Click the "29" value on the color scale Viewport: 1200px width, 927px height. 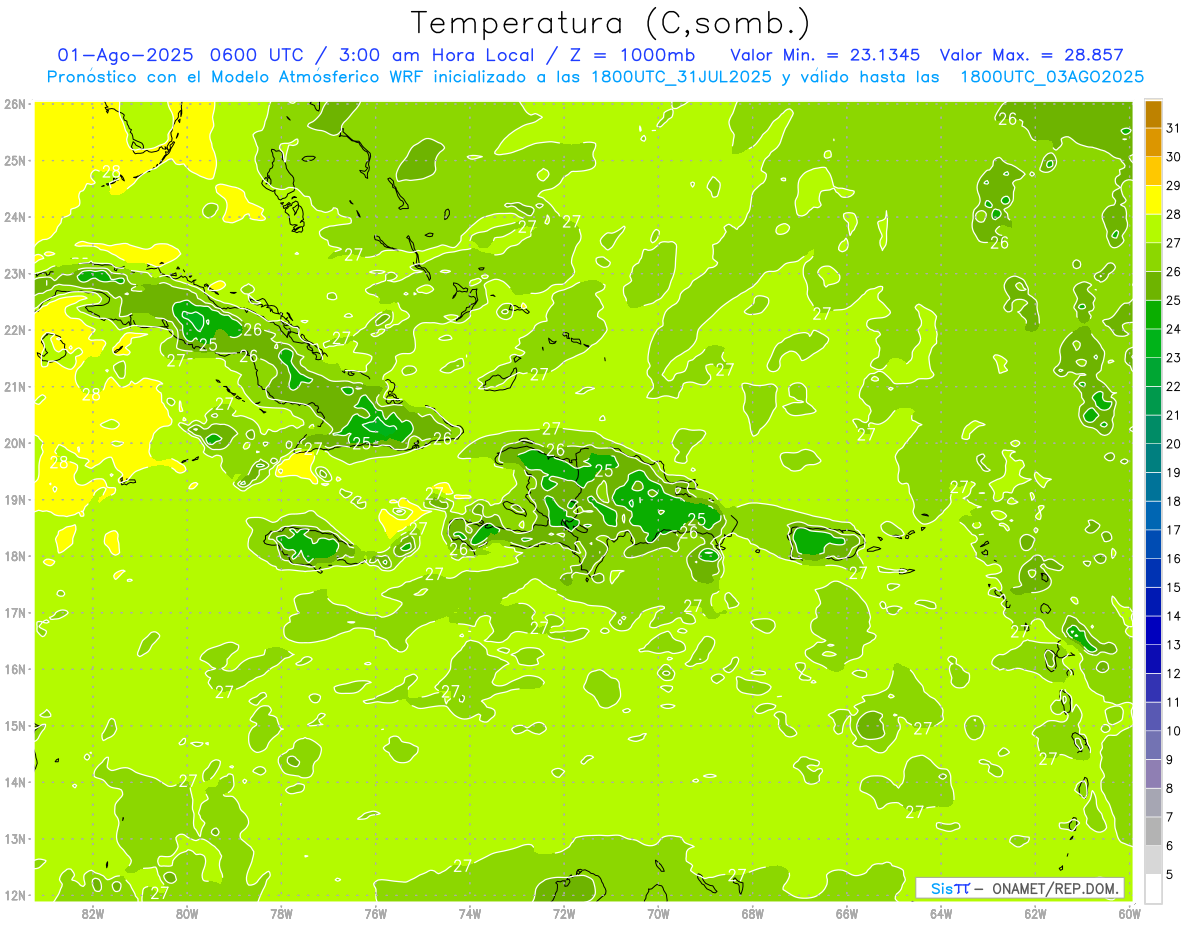click(x=1173, y=186)
